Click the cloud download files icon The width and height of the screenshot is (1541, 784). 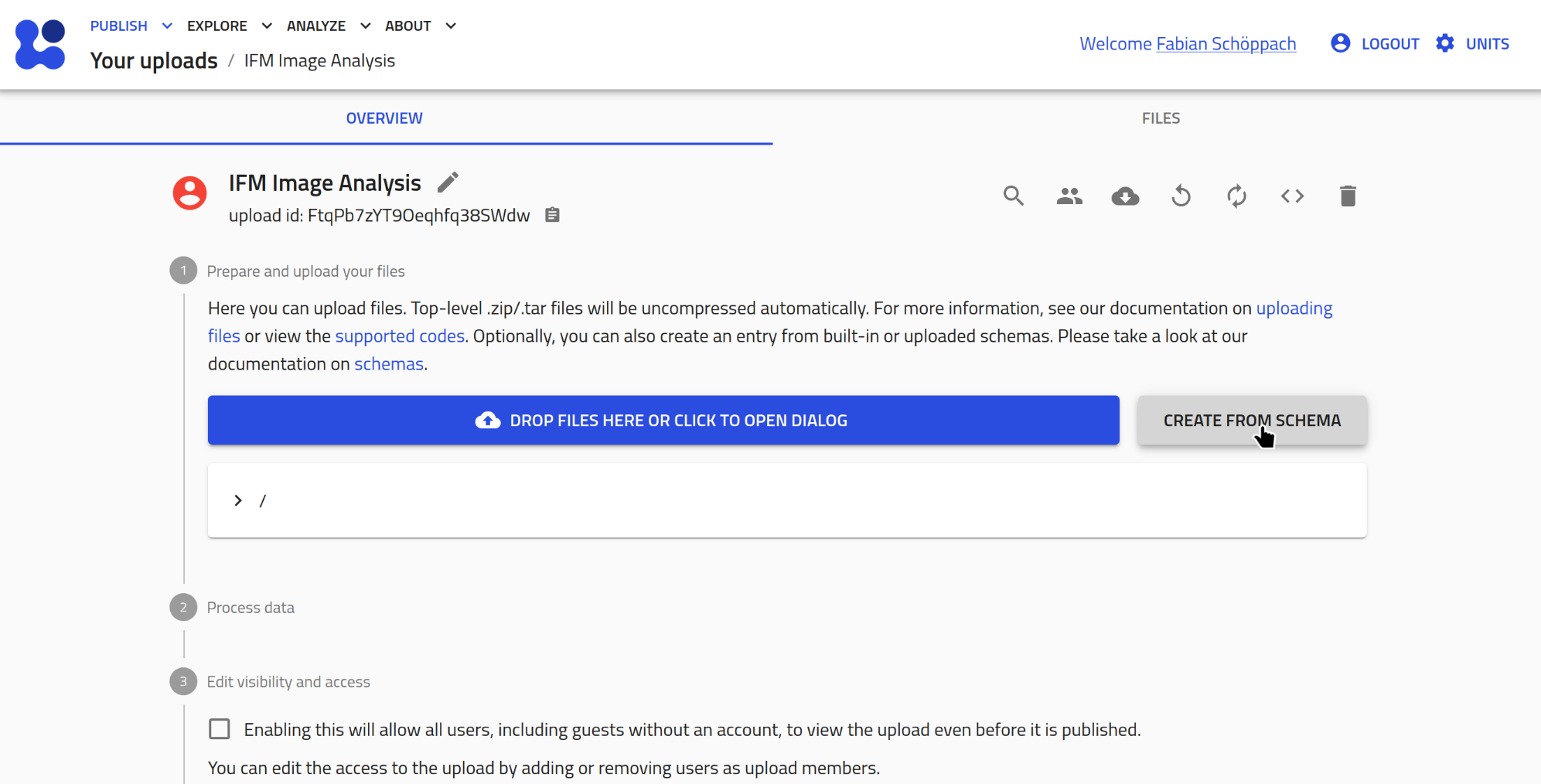[1125, 196]
